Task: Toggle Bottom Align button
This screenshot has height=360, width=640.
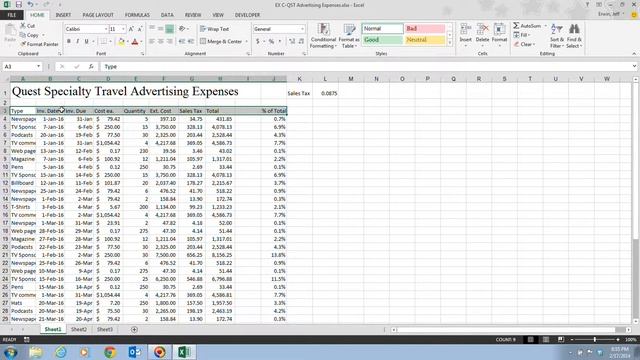Action: [x=169, y=29]
